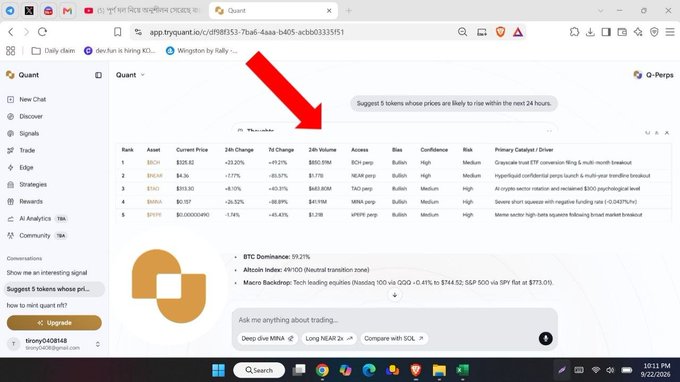This screenshot has width=680, height=382.
Task: Open Brave Leo AI icon
Action: [638, 32]
